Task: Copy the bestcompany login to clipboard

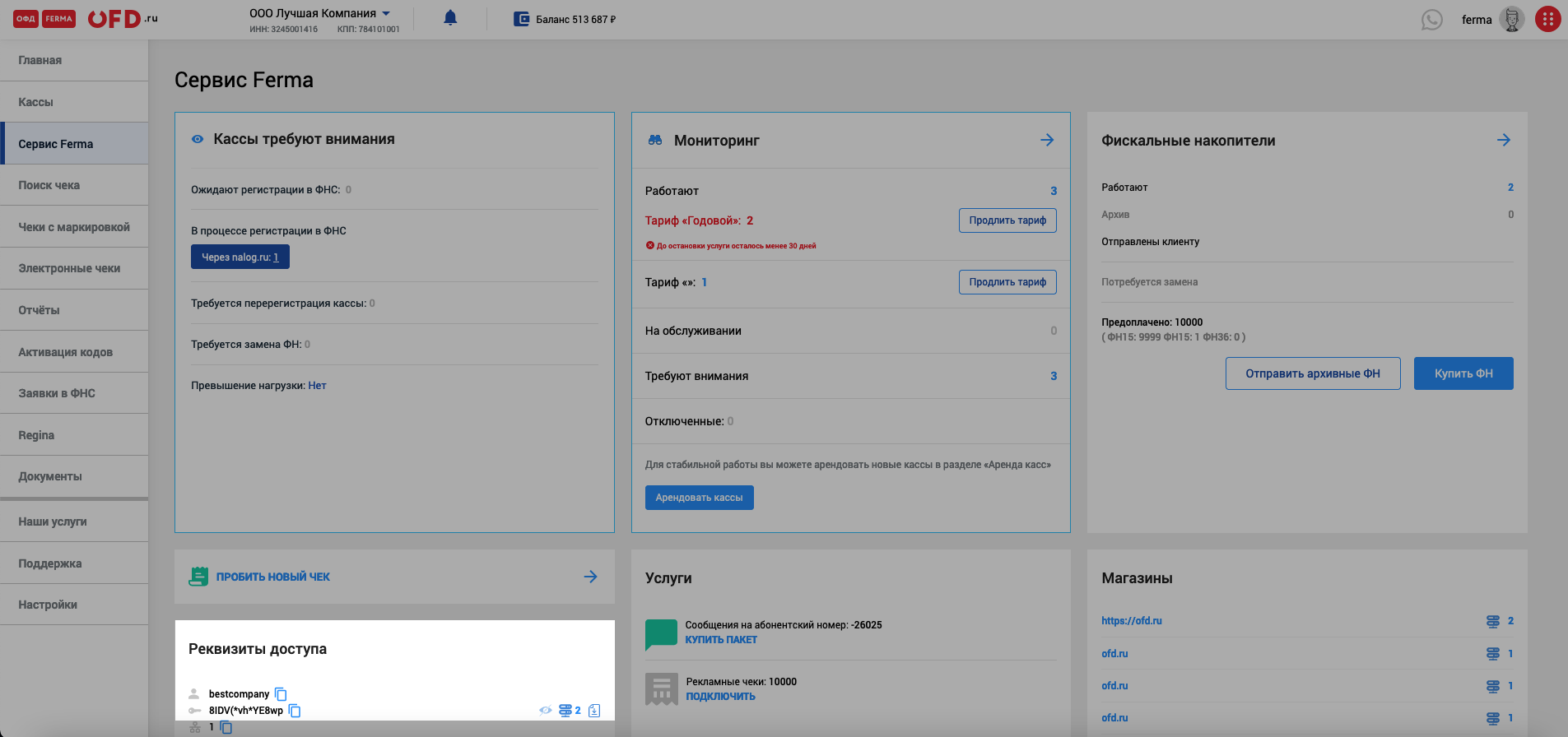Action: pyautogui.click(x=281, y=694)
